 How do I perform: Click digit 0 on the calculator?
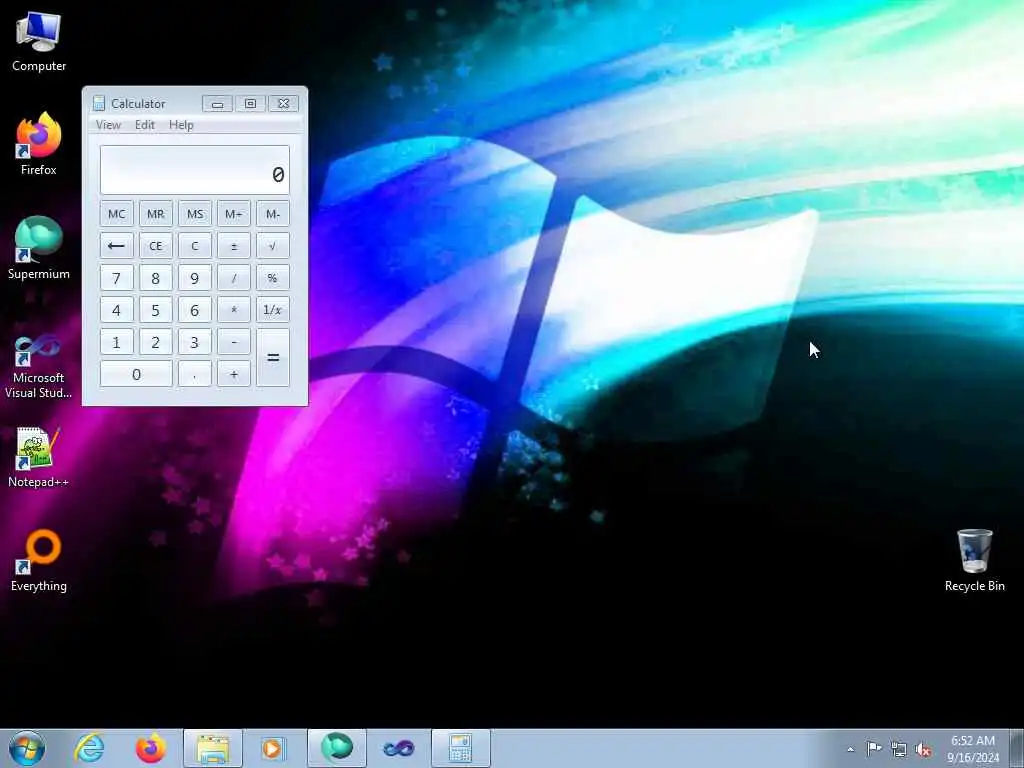pos(136,374)
